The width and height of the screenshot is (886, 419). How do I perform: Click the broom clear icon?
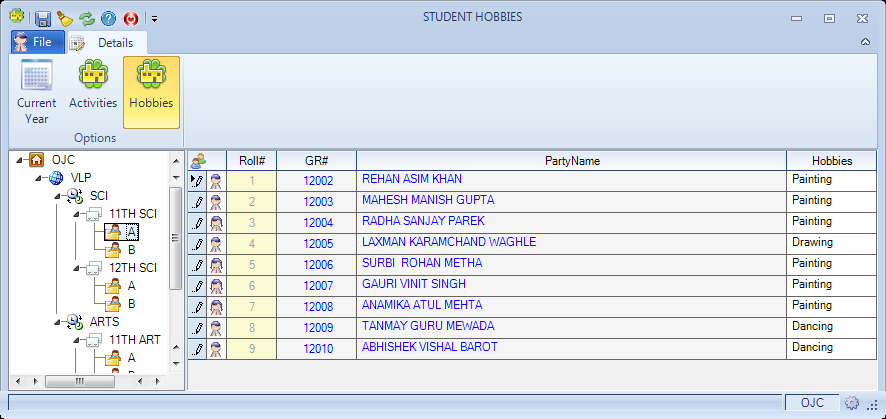(x=65, y=19)
